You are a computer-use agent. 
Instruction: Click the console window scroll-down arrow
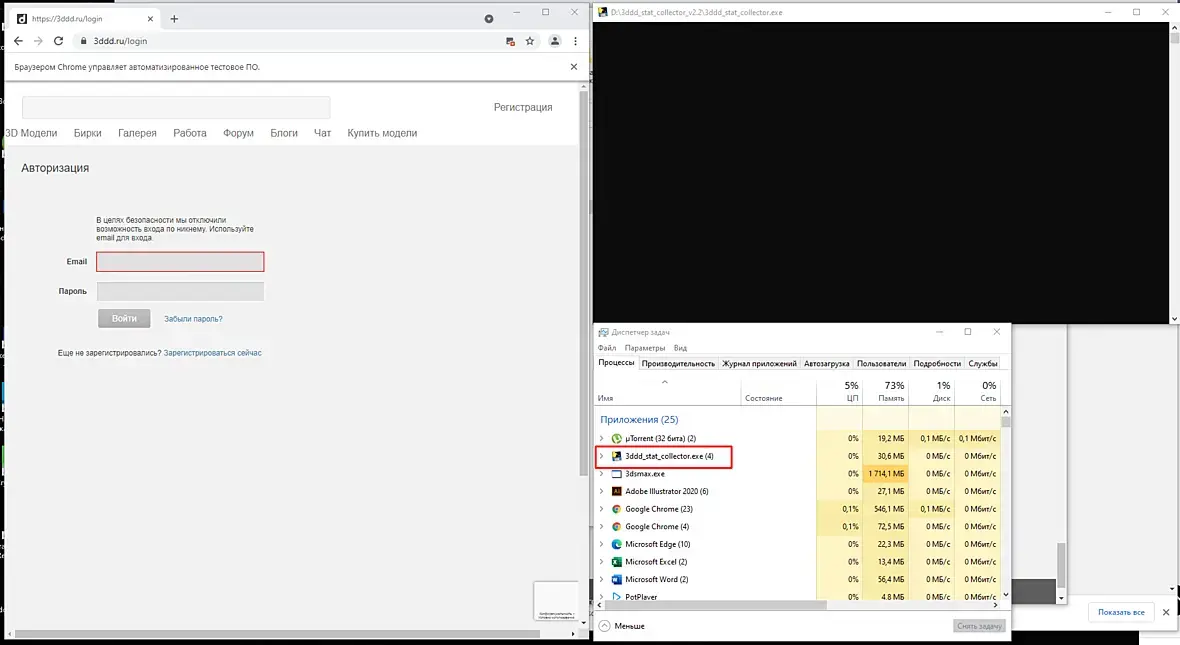point(1174,319)
